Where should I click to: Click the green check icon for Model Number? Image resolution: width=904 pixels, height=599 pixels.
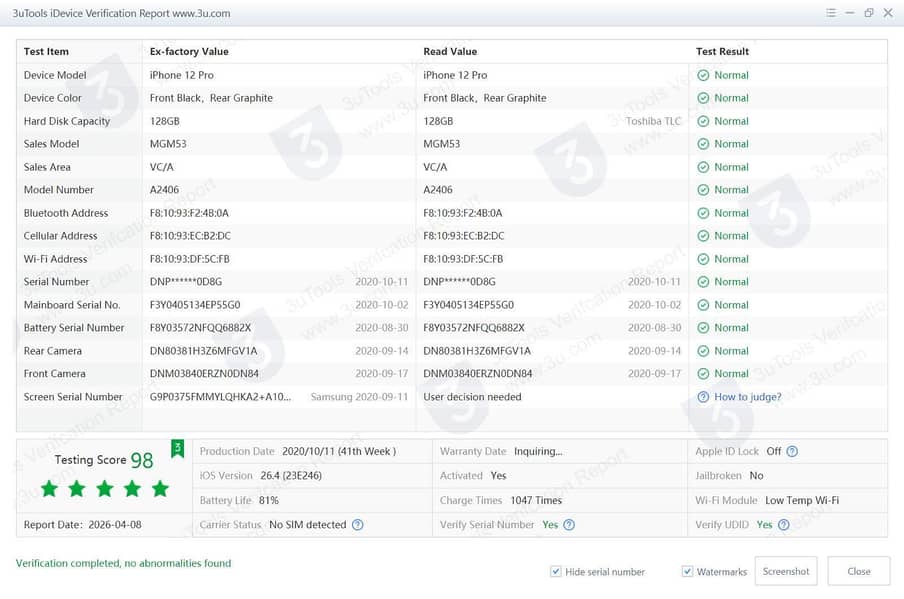pyautogui.click(x=703, y=190)
